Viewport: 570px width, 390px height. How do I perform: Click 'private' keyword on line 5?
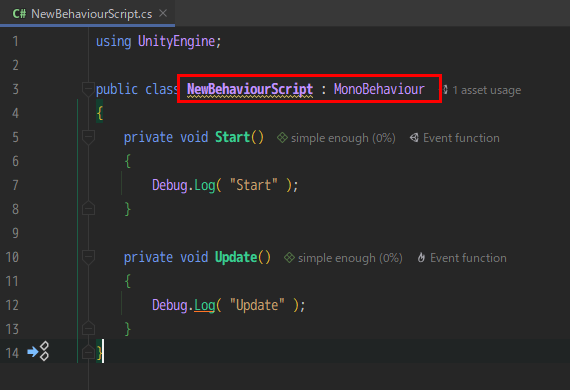tap(148, 137)
